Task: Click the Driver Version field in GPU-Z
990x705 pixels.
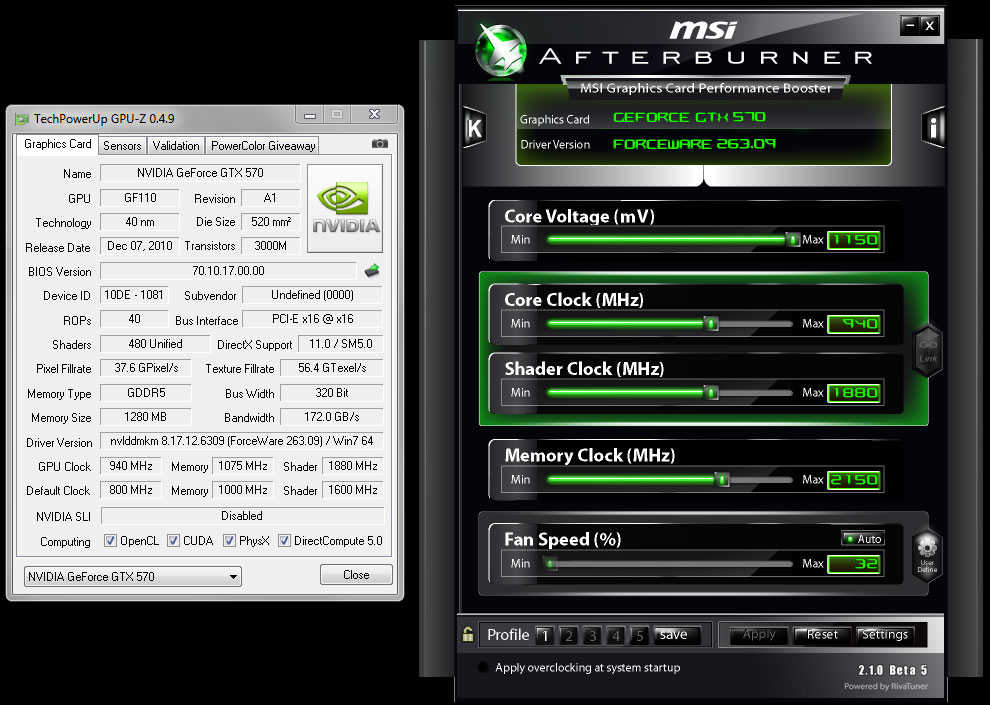Action: point(242,441)
